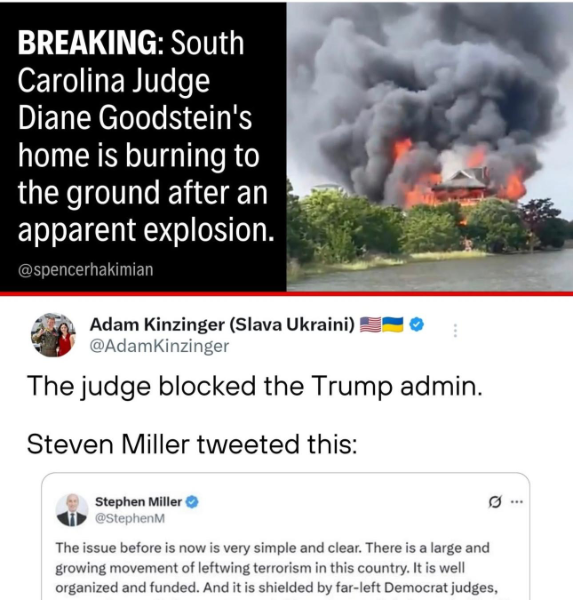The height and width of the screenshot is (600, 573).
Task: Open Stephen Miller's profile avatar
Action: click(72, 510)
